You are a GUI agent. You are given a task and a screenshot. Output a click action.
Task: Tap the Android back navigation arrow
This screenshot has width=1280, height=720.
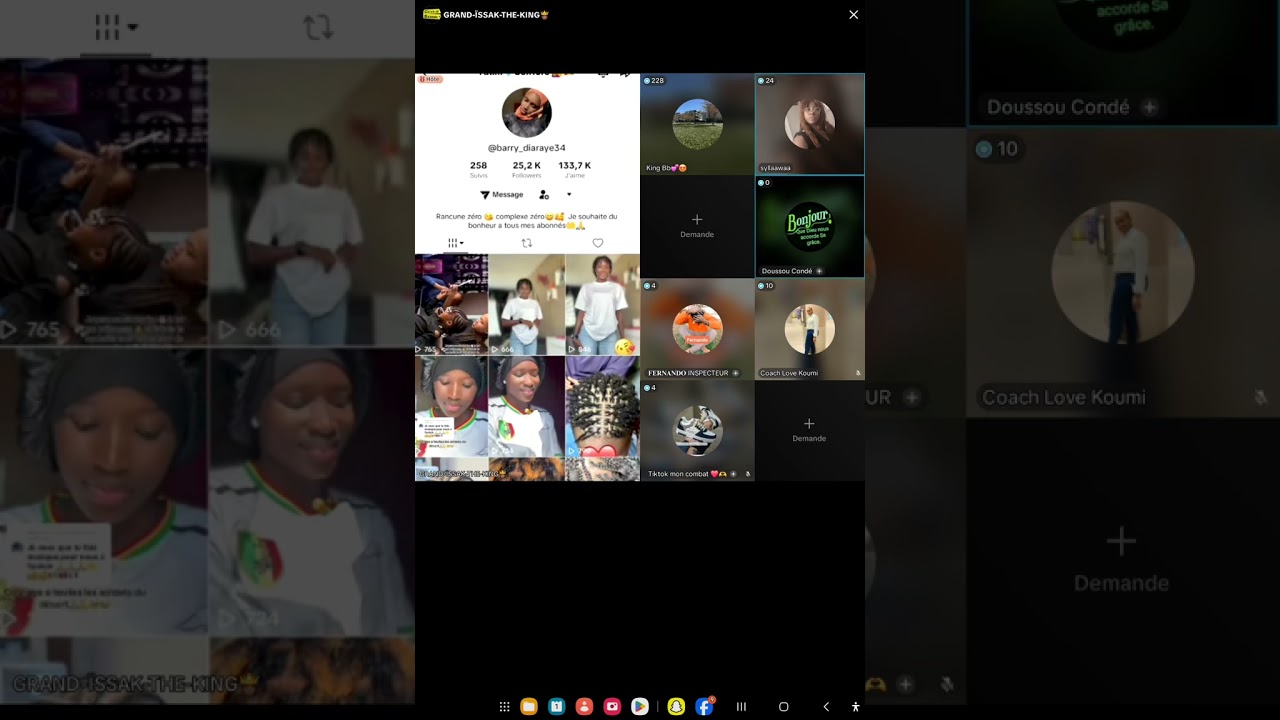coord(826,707)
